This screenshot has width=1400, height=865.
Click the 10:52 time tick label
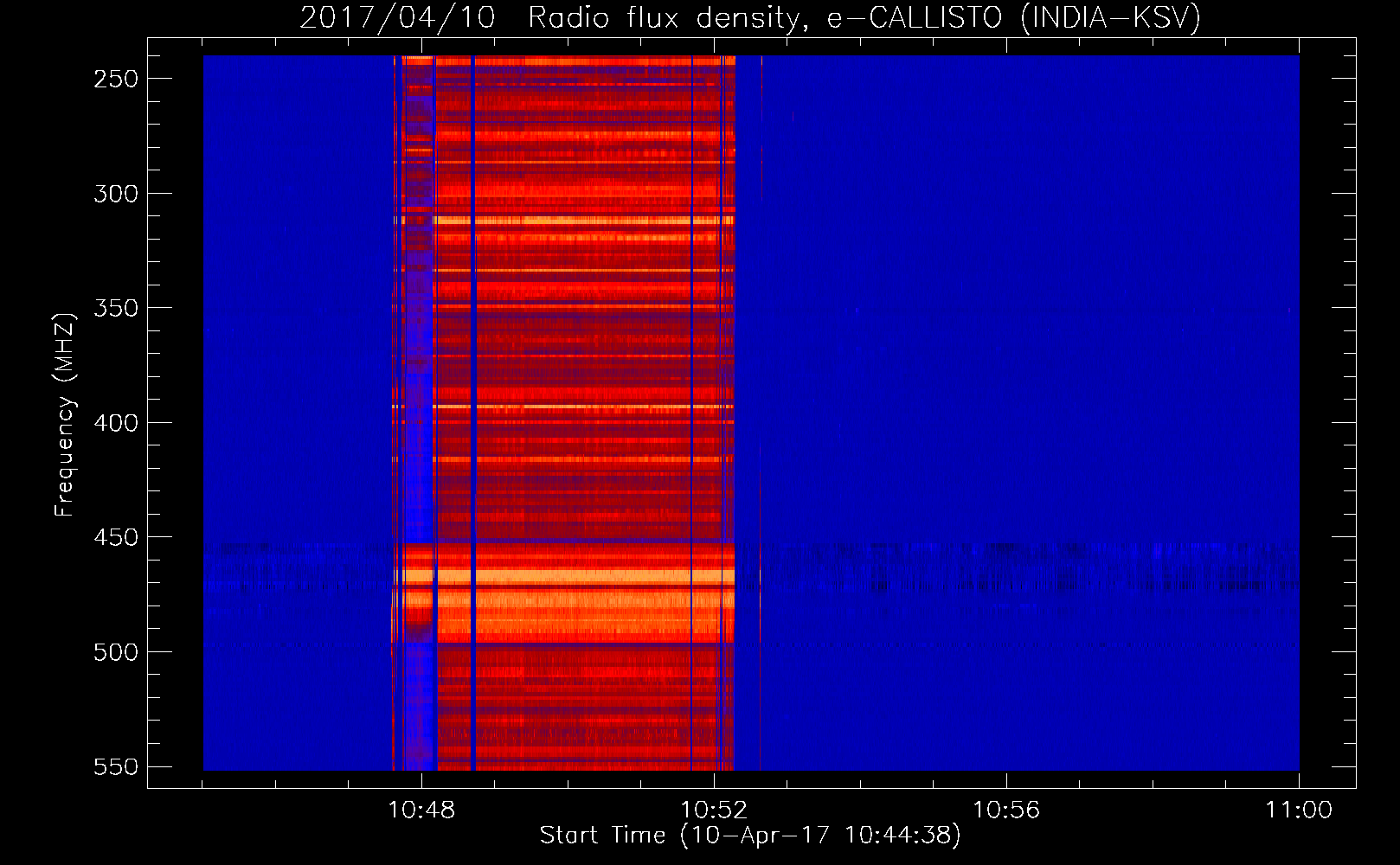(x=714, y=811)
